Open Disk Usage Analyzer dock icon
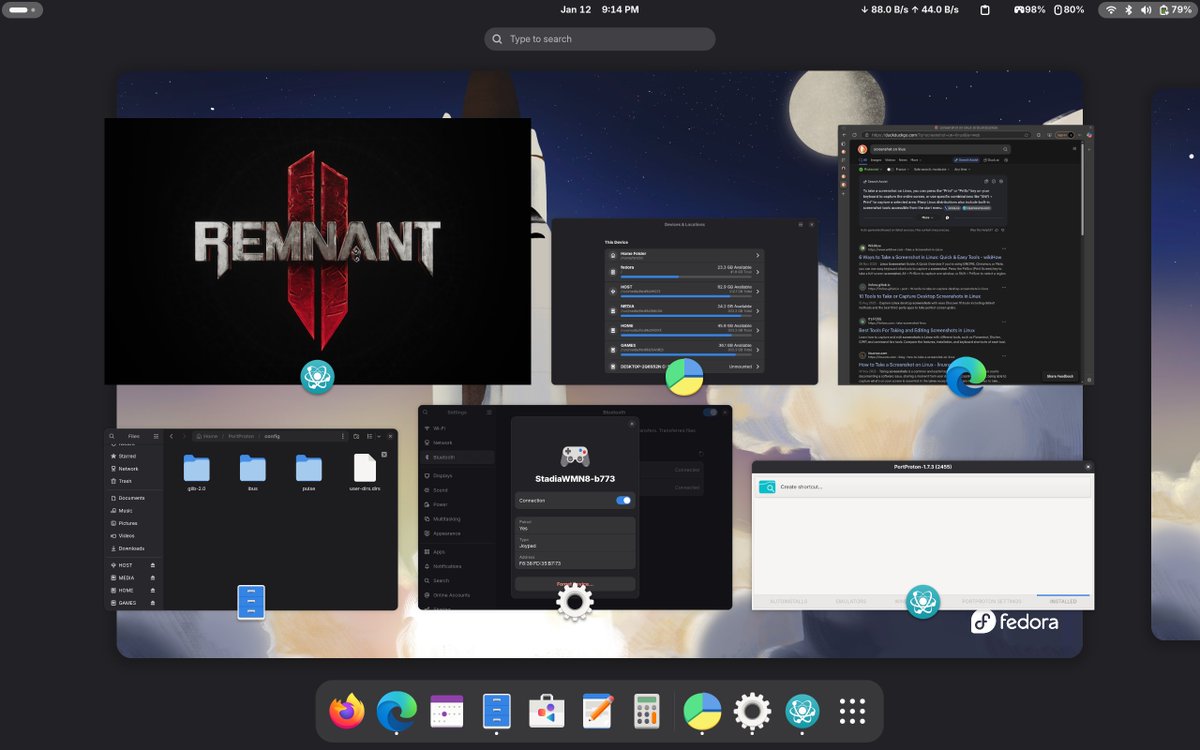The width and height of the screenshot is (1200, 750). tap(702, 712)
